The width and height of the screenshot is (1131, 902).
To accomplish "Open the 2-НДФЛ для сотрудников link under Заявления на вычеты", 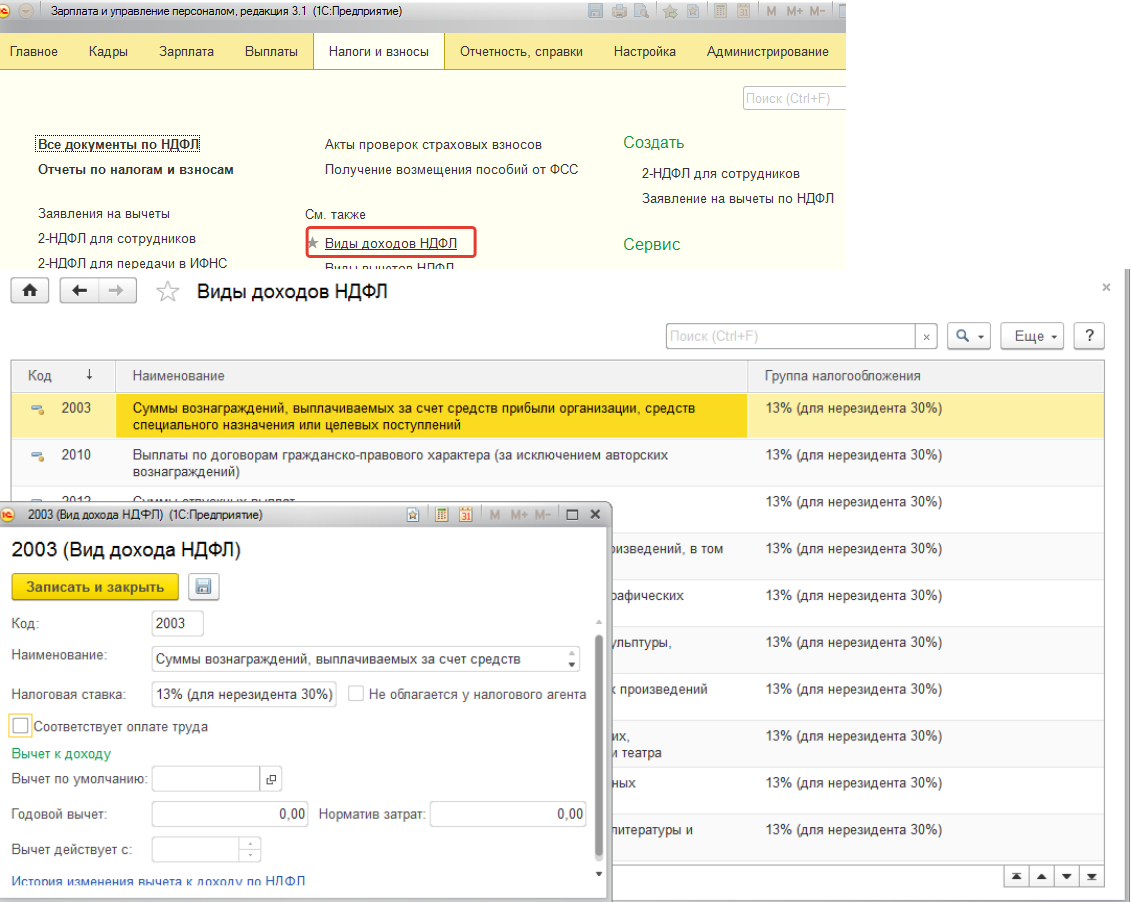I will [x=117, y=239].
